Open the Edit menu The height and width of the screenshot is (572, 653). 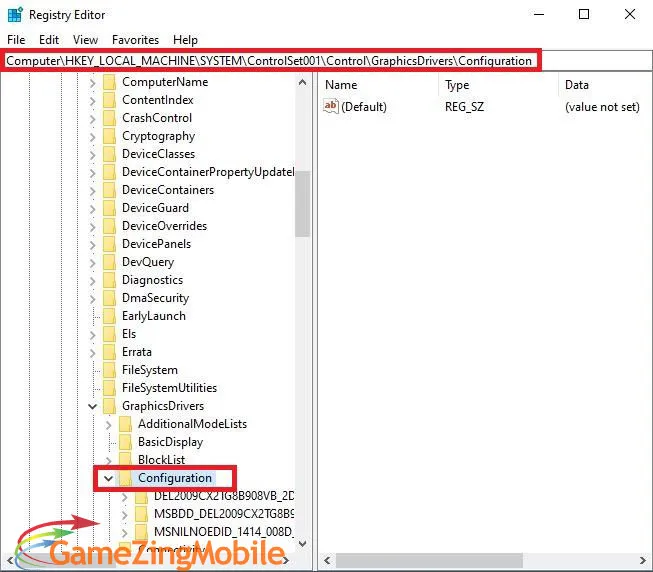pyautogui.click(x=49, y=40)
